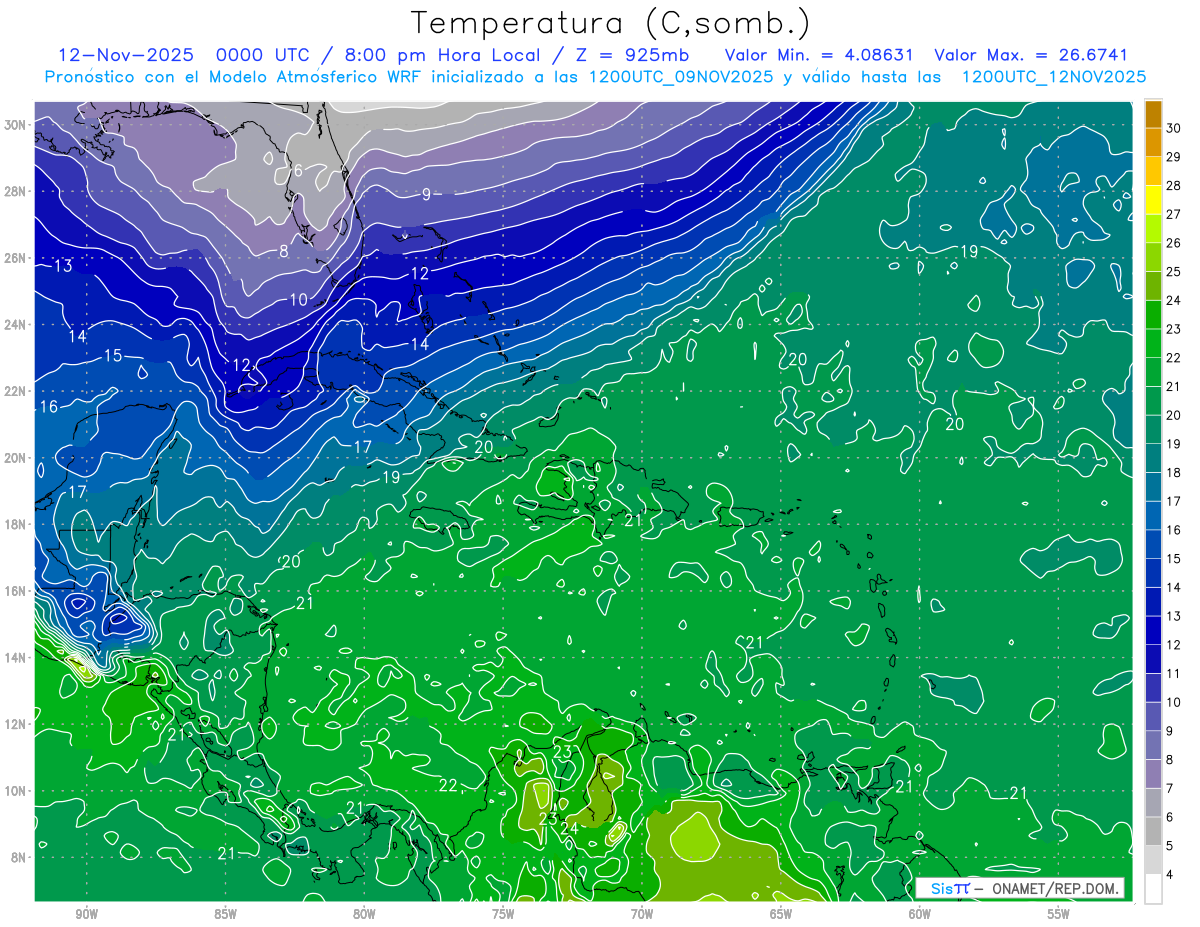Image resolution: width=1200 pixels, height=927 pixels.
Task: Click the legend scale number '11'
Action: (1174, 673)
